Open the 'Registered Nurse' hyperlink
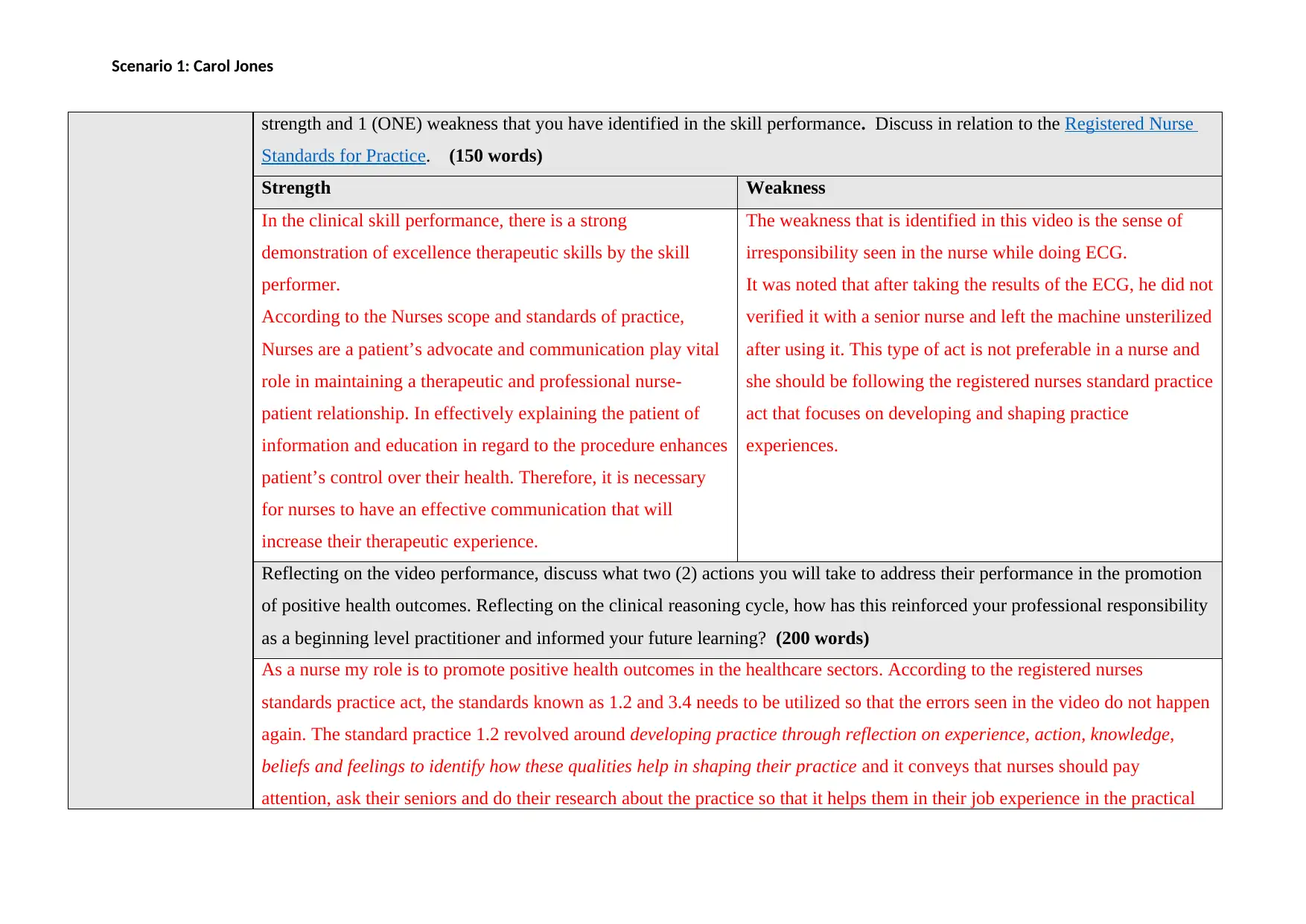The width and height of the screenshot is (1306, 924). click(1130, 124)
